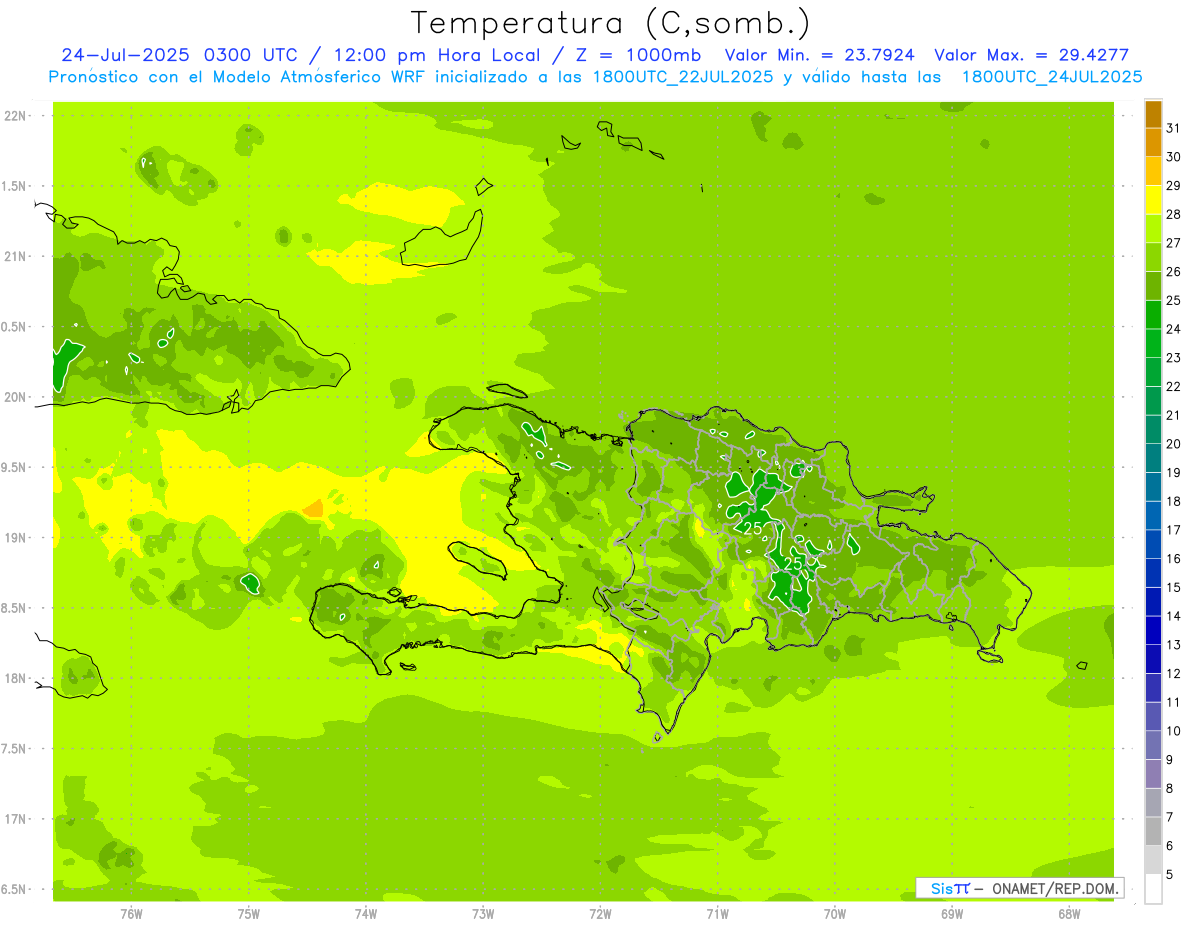Viewport: 1200px width, 927px height.
Task: Click the "74W" longitude label
Action: (366, 914)
